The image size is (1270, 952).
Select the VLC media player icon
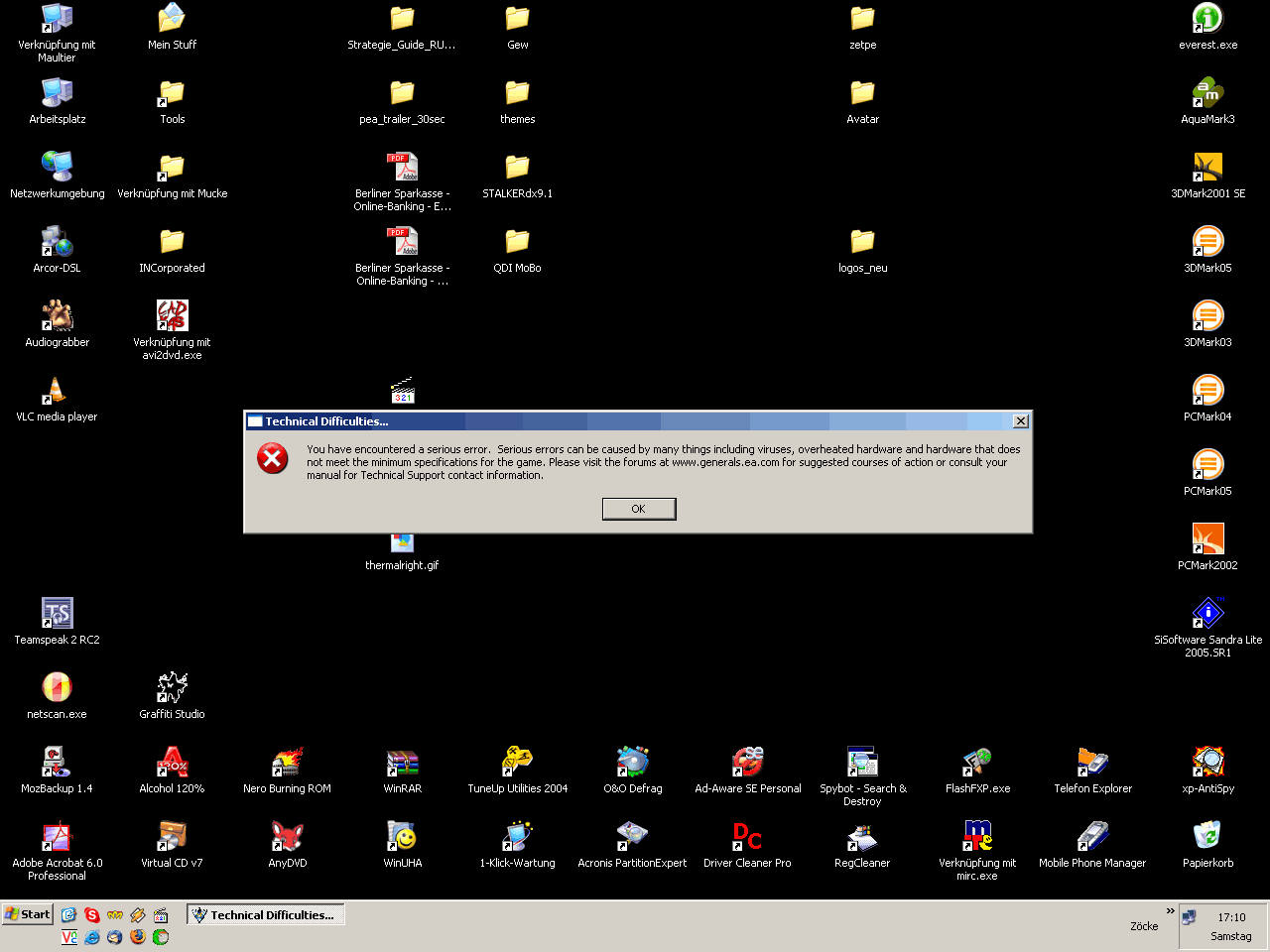tap(57, 399)
